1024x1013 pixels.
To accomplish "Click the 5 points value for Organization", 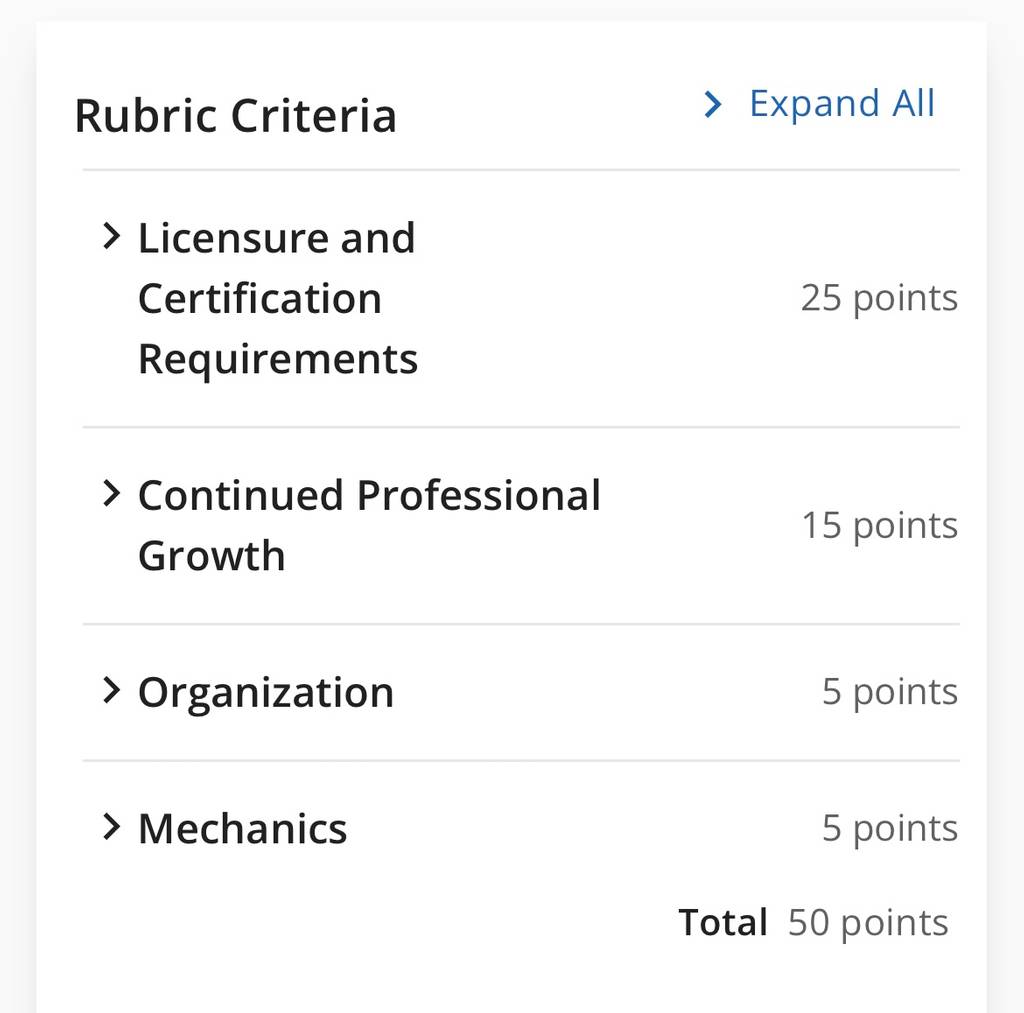I will (x=889, y=692).
